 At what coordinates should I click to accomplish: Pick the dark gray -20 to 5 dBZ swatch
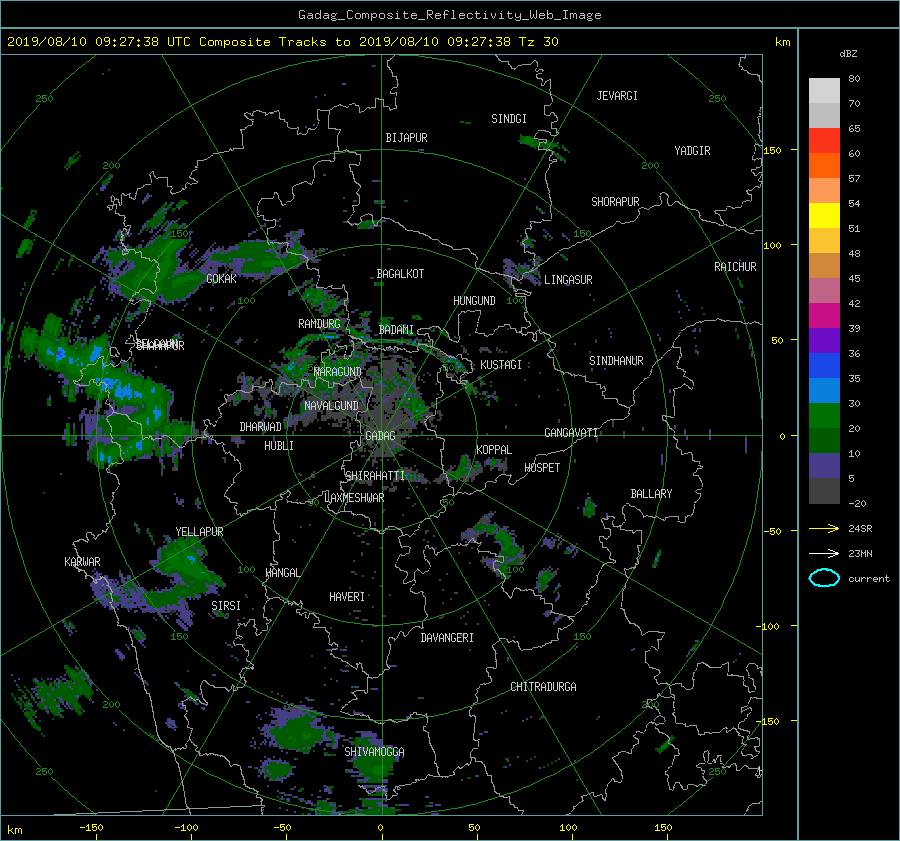(x=824, y=491)
